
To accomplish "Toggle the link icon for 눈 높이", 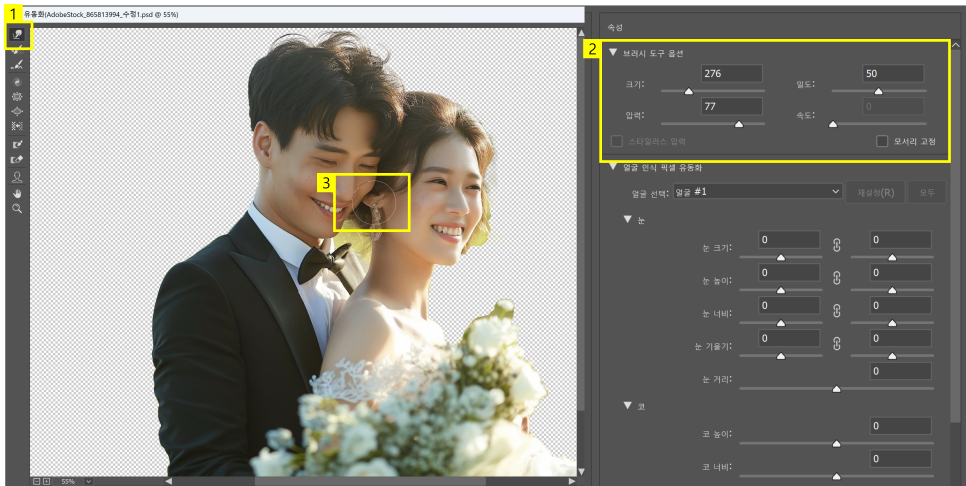I will point(837,278).
